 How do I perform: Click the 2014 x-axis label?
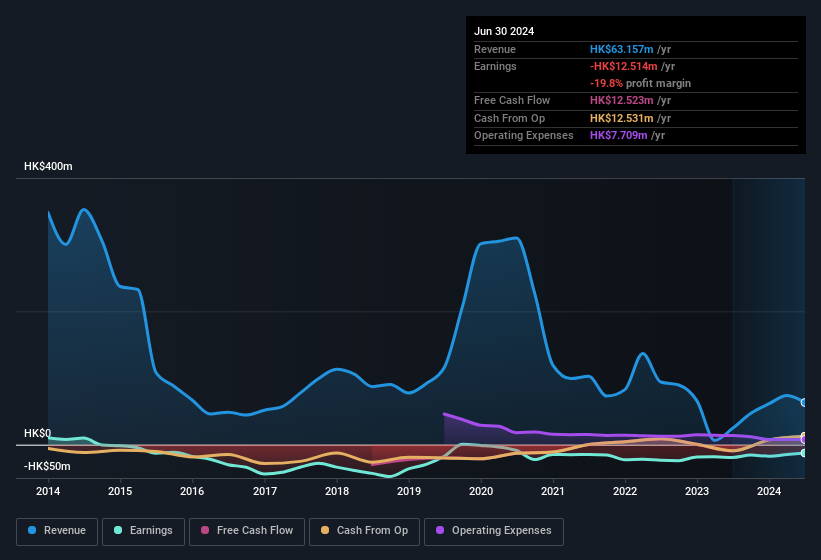pos(48,491)
